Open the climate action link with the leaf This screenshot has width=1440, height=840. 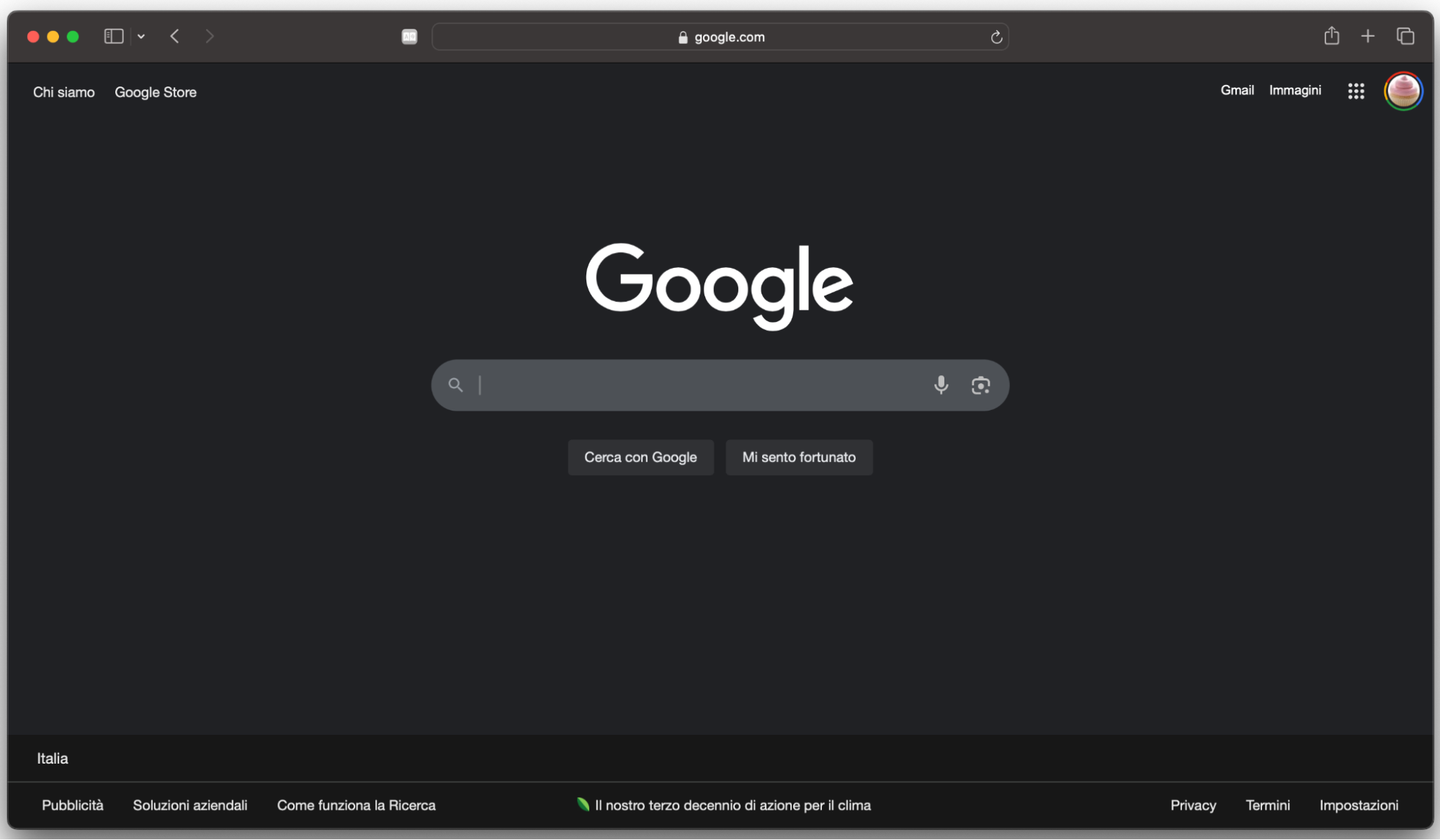click(x=723, y=805)
